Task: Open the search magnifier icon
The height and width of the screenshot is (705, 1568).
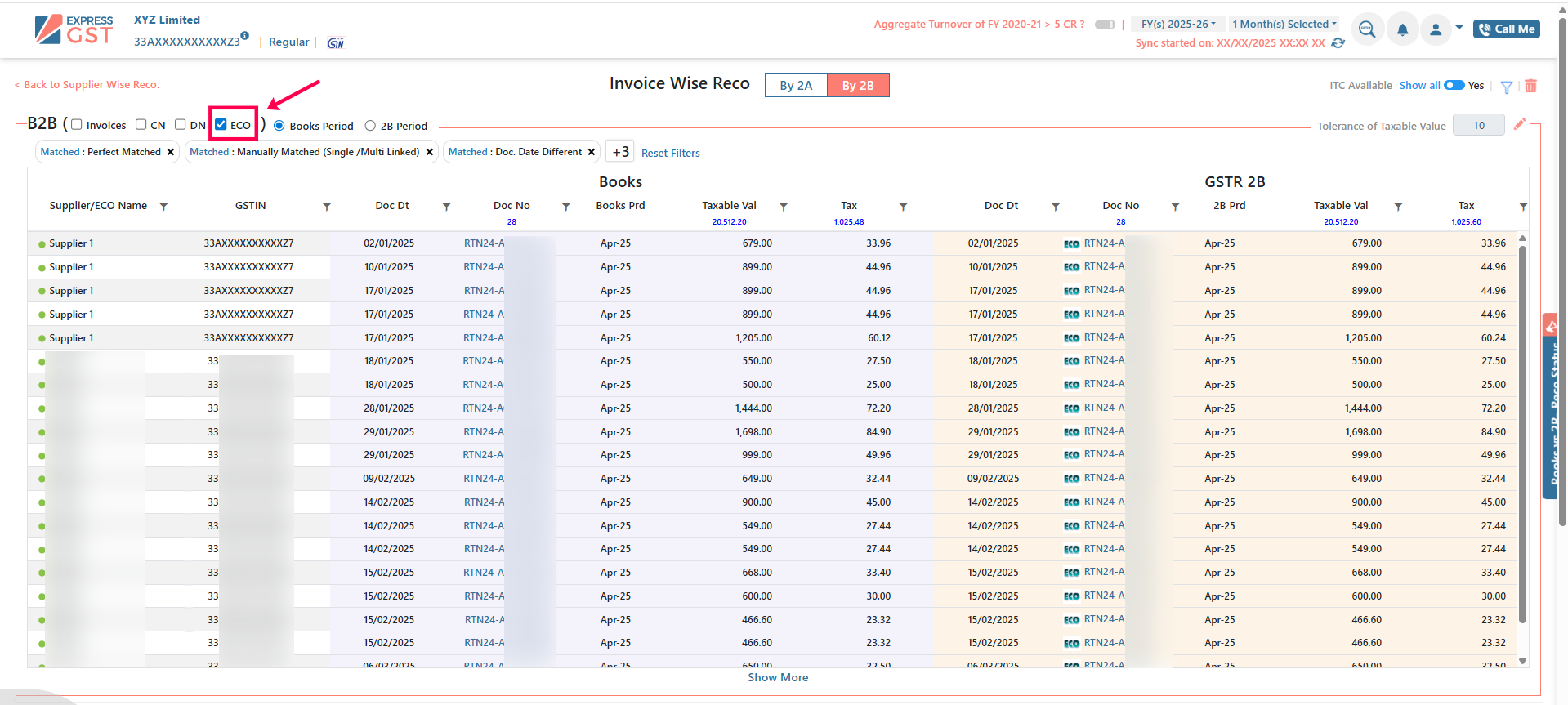Action: (x=1367, y=30)
